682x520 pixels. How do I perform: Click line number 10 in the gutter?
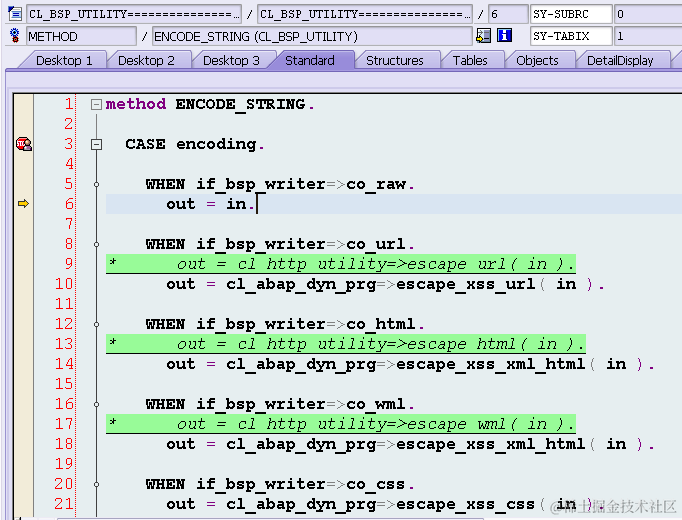coord(64,284)
